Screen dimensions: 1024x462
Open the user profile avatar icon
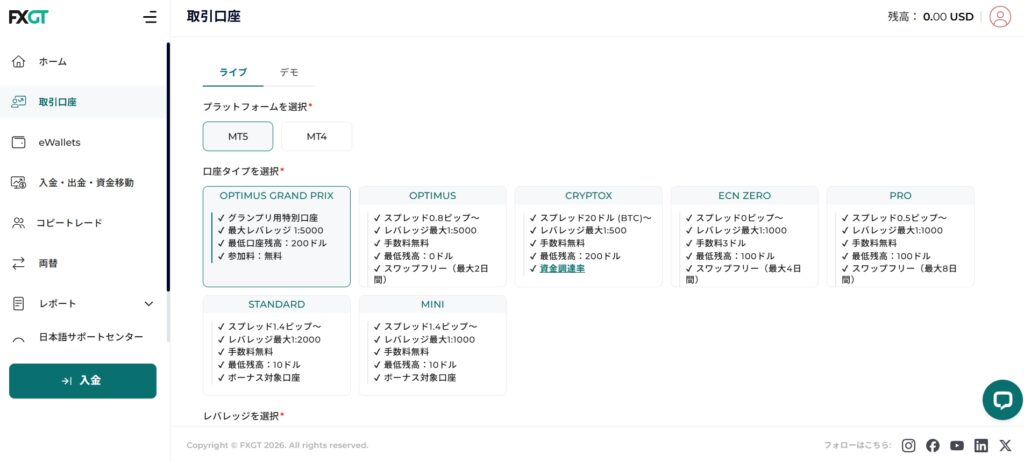[999, 17]
